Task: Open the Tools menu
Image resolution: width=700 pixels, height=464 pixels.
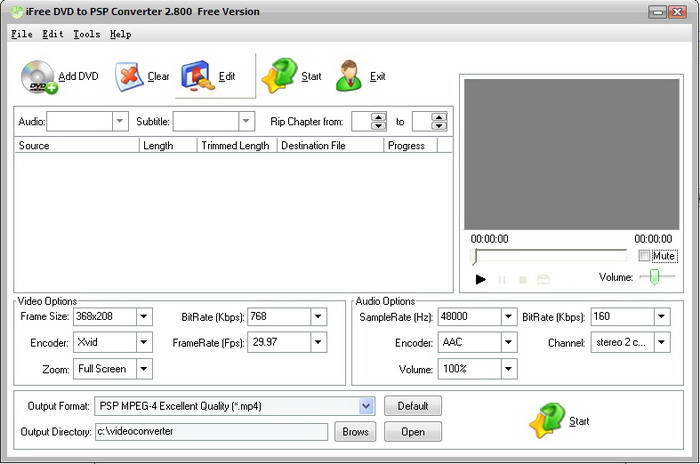Action: coord(87,34)
